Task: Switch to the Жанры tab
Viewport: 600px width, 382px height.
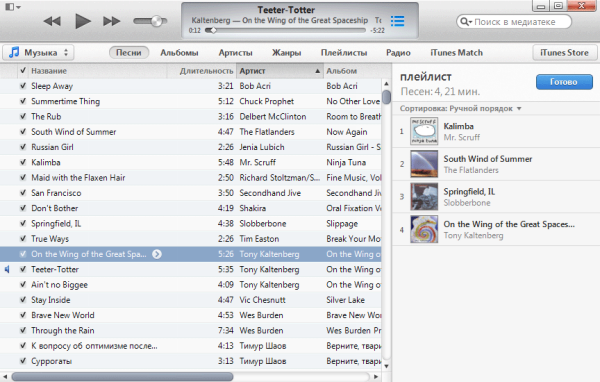Action: tap(286, 52)
